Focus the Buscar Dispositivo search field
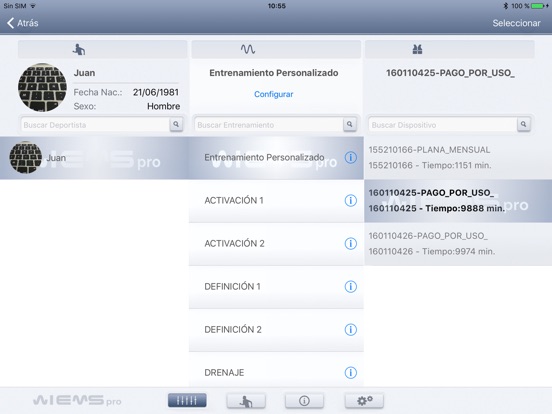This screenshot has width=552, height=414. 443,125
